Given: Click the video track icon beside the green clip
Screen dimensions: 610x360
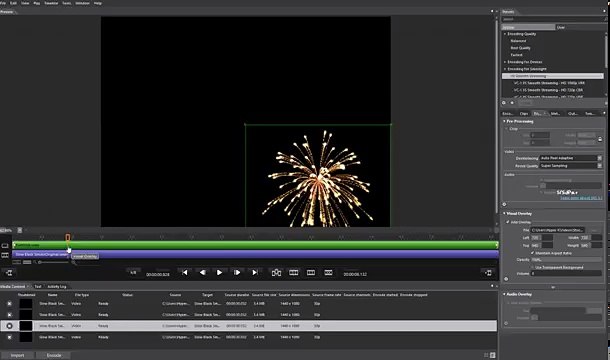Looking at the screenshot, I should tap(5, 246).
